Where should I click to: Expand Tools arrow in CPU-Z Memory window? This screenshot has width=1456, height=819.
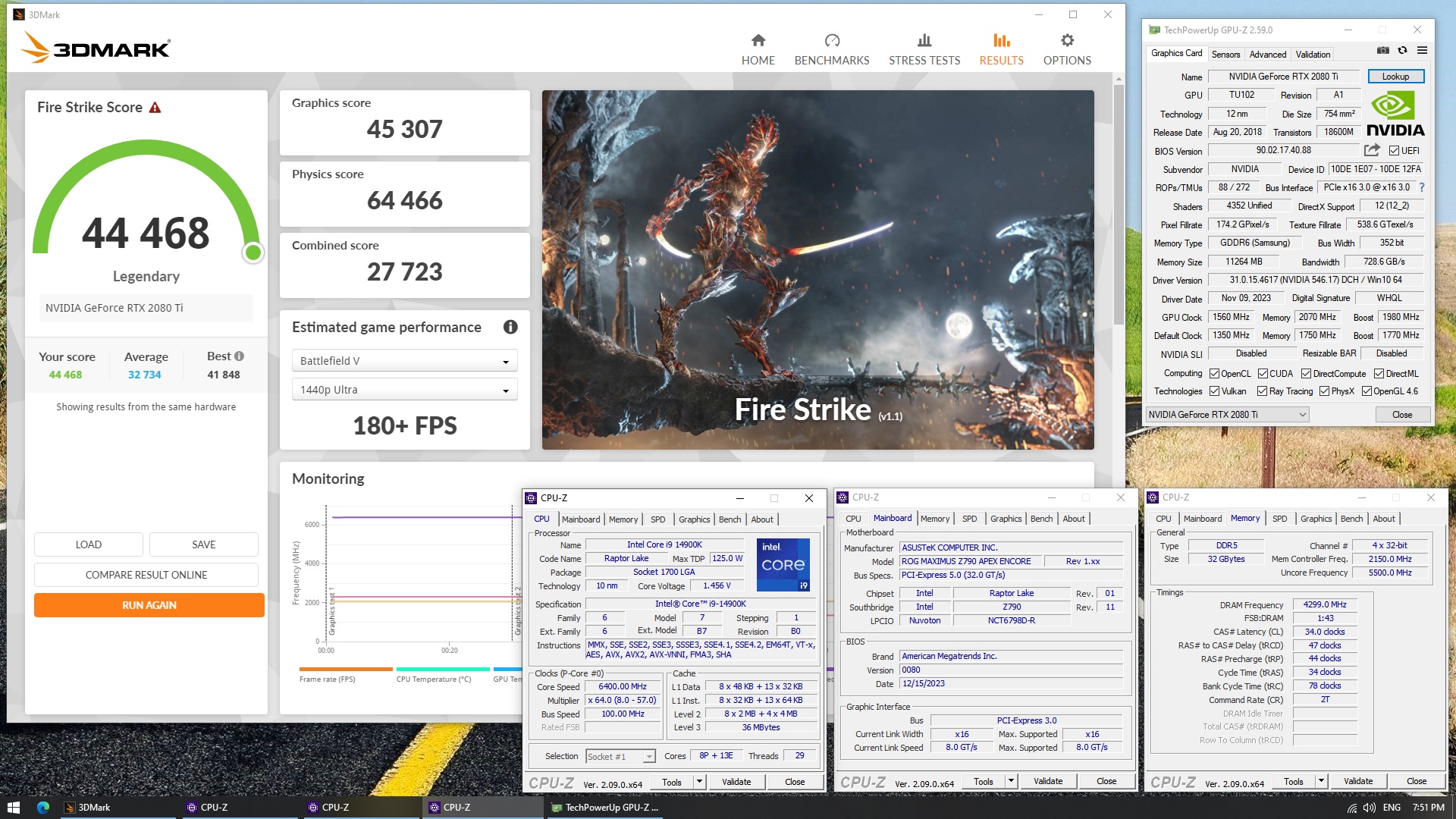(x=1321, y=781)
